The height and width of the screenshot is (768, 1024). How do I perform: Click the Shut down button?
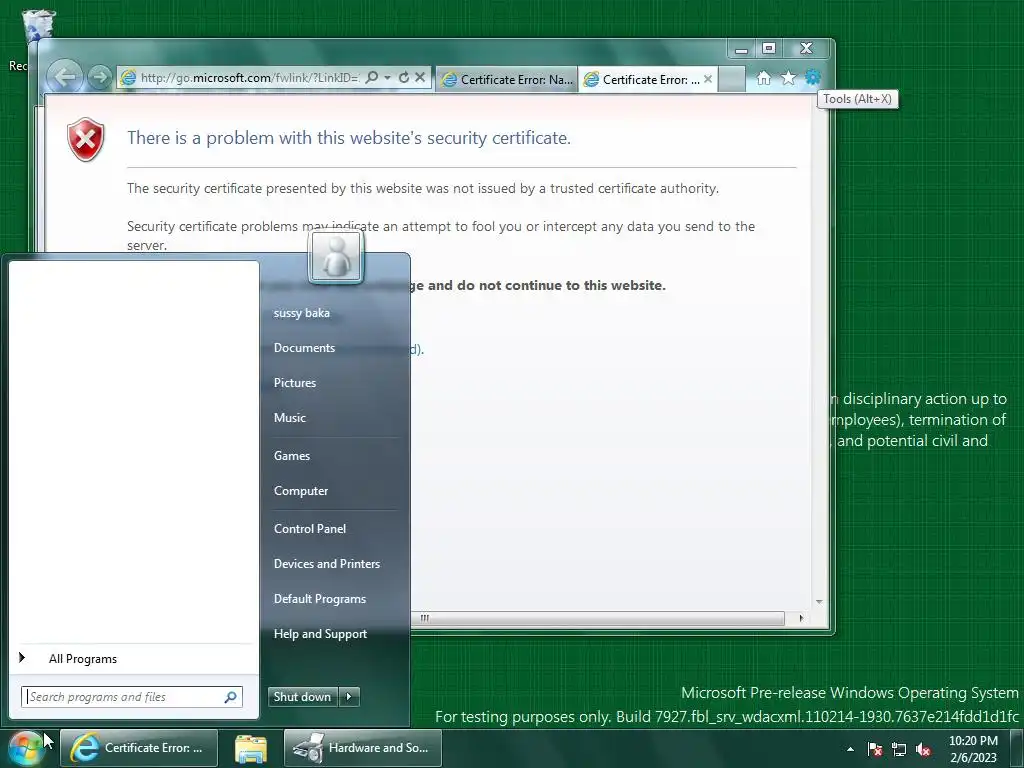tap(302, 697)
